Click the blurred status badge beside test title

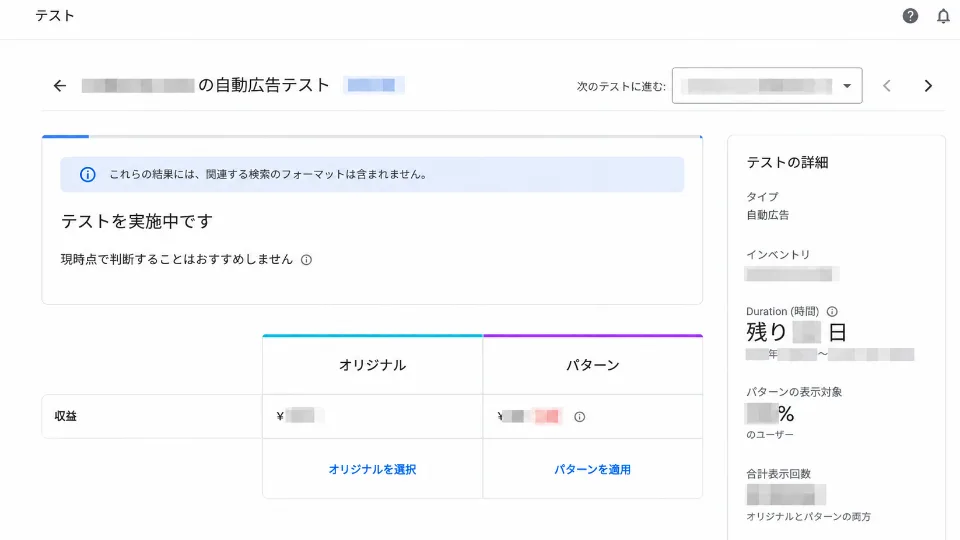click(373, 85)
